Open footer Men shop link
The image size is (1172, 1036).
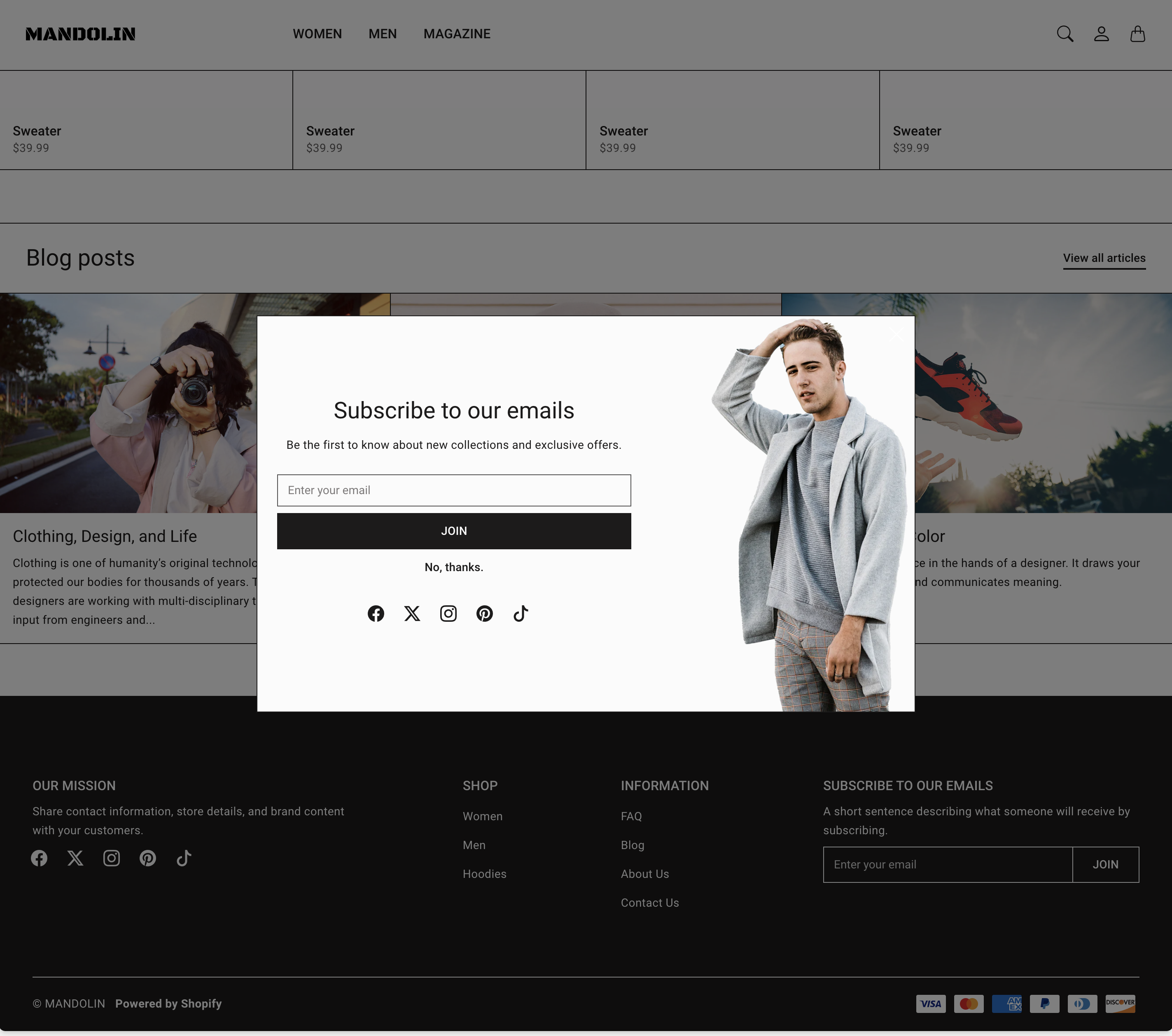click(474, 845)
